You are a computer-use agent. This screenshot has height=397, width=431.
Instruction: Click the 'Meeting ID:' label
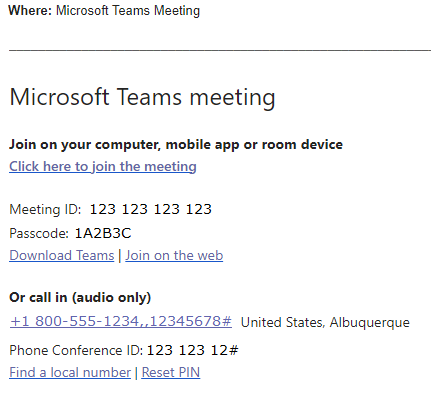tap(45, 209)
